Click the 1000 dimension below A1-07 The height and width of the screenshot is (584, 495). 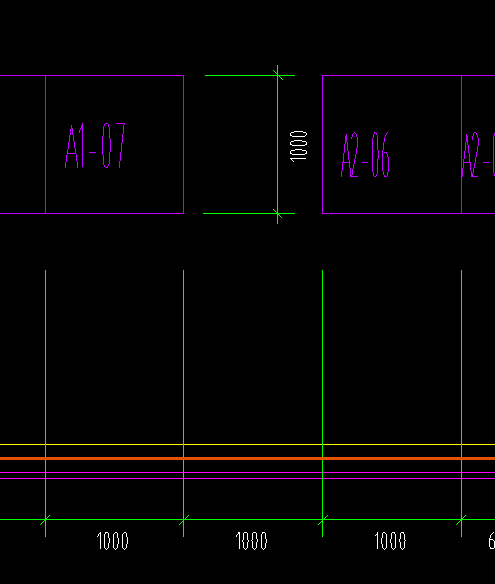(112, 541)
